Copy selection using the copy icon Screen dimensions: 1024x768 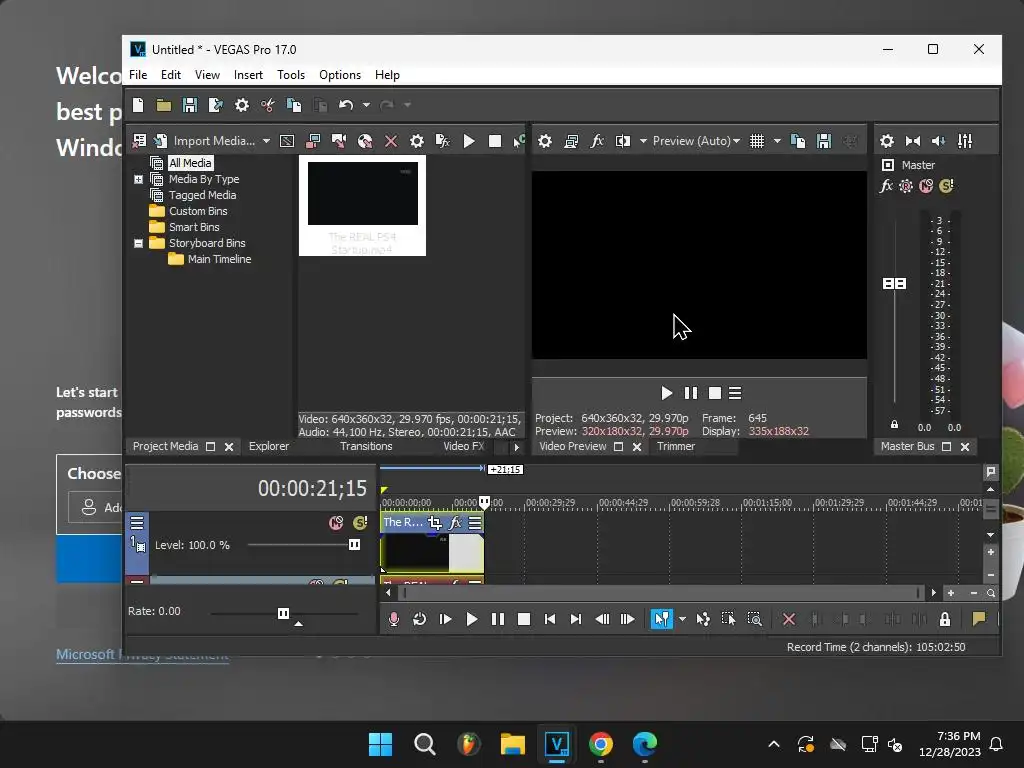294,105
